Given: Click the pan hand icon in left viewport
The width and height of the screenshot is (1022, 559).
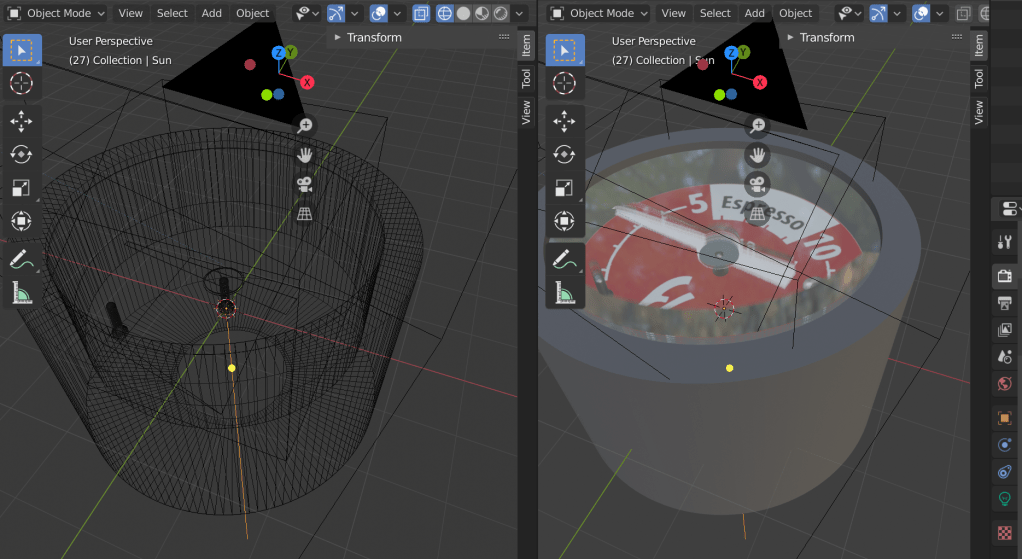Looking at the screenshot, I should (x=304, y=155).
